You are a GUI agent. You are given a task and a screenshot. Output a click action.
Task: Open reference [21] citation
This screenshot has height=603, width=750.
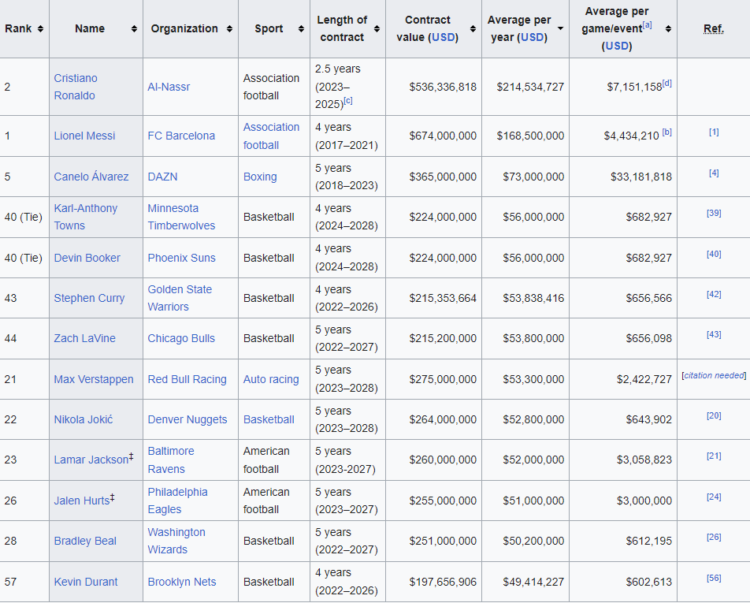click(714, 456)
